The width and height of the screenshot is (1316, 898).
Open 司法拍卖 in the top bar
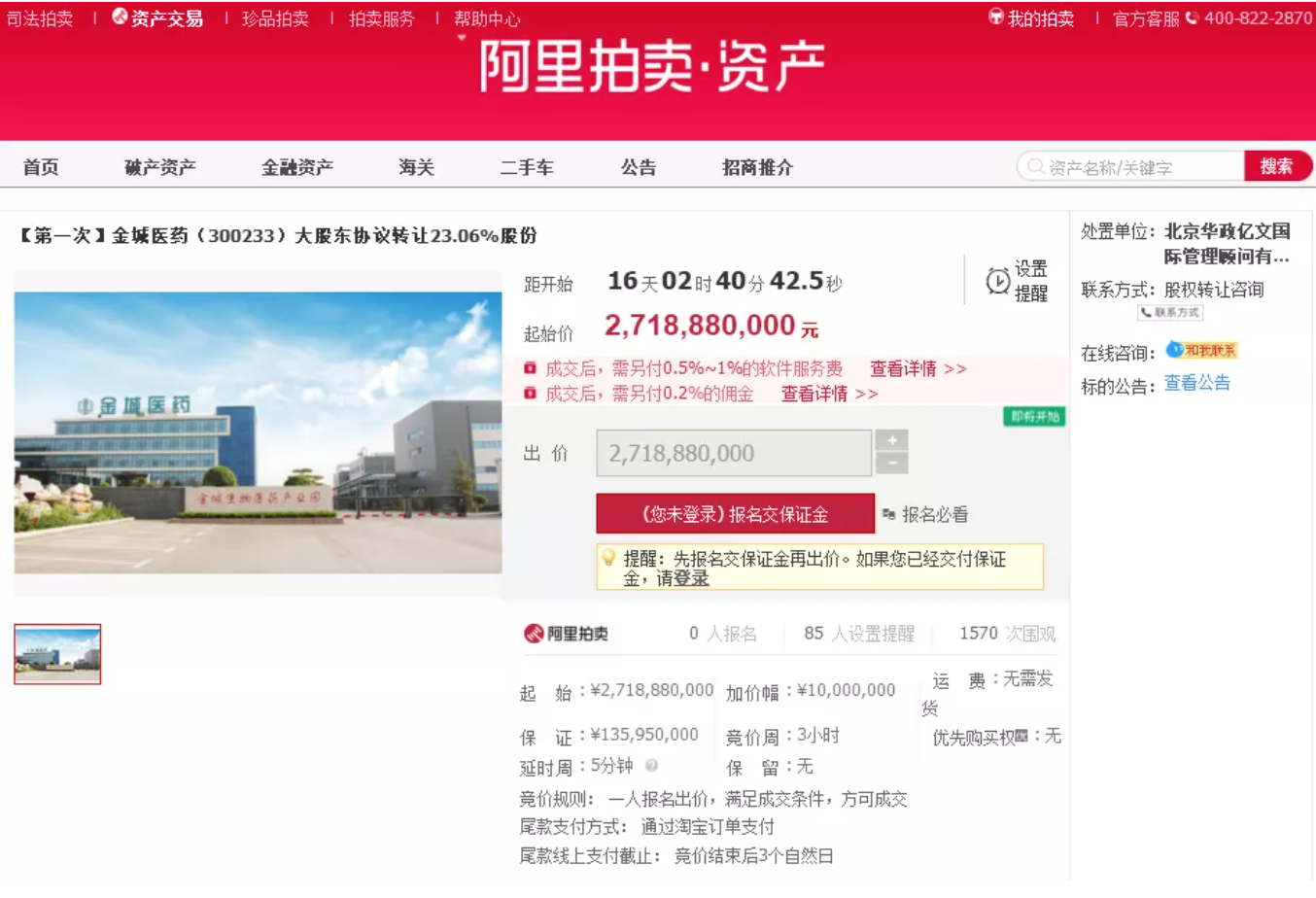40,18
